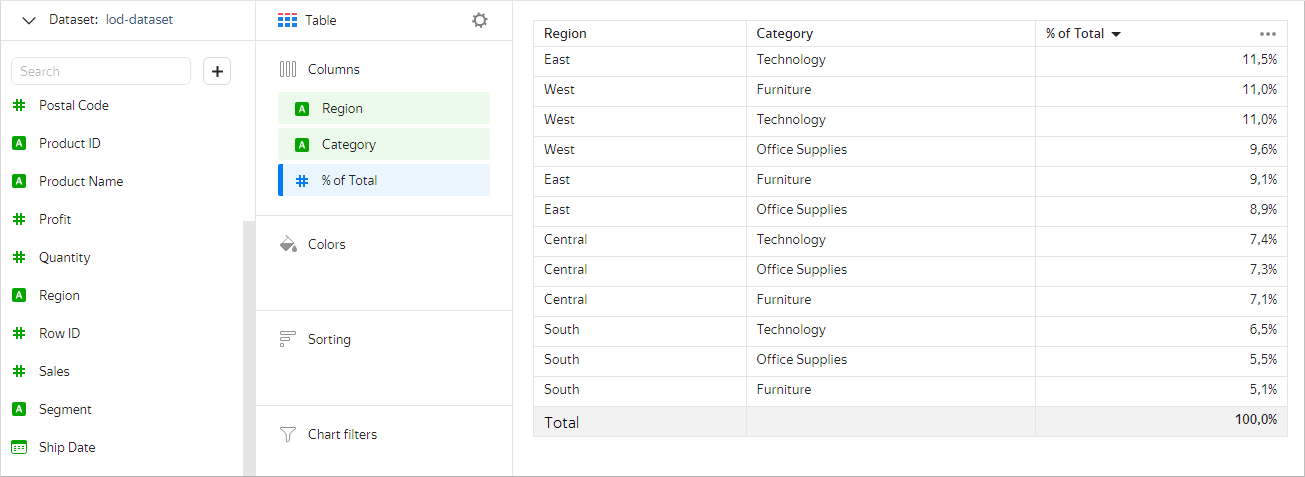Open the Table chart type selector
The height and width of the screenshot is (477, 1305).
coord(321,20)
